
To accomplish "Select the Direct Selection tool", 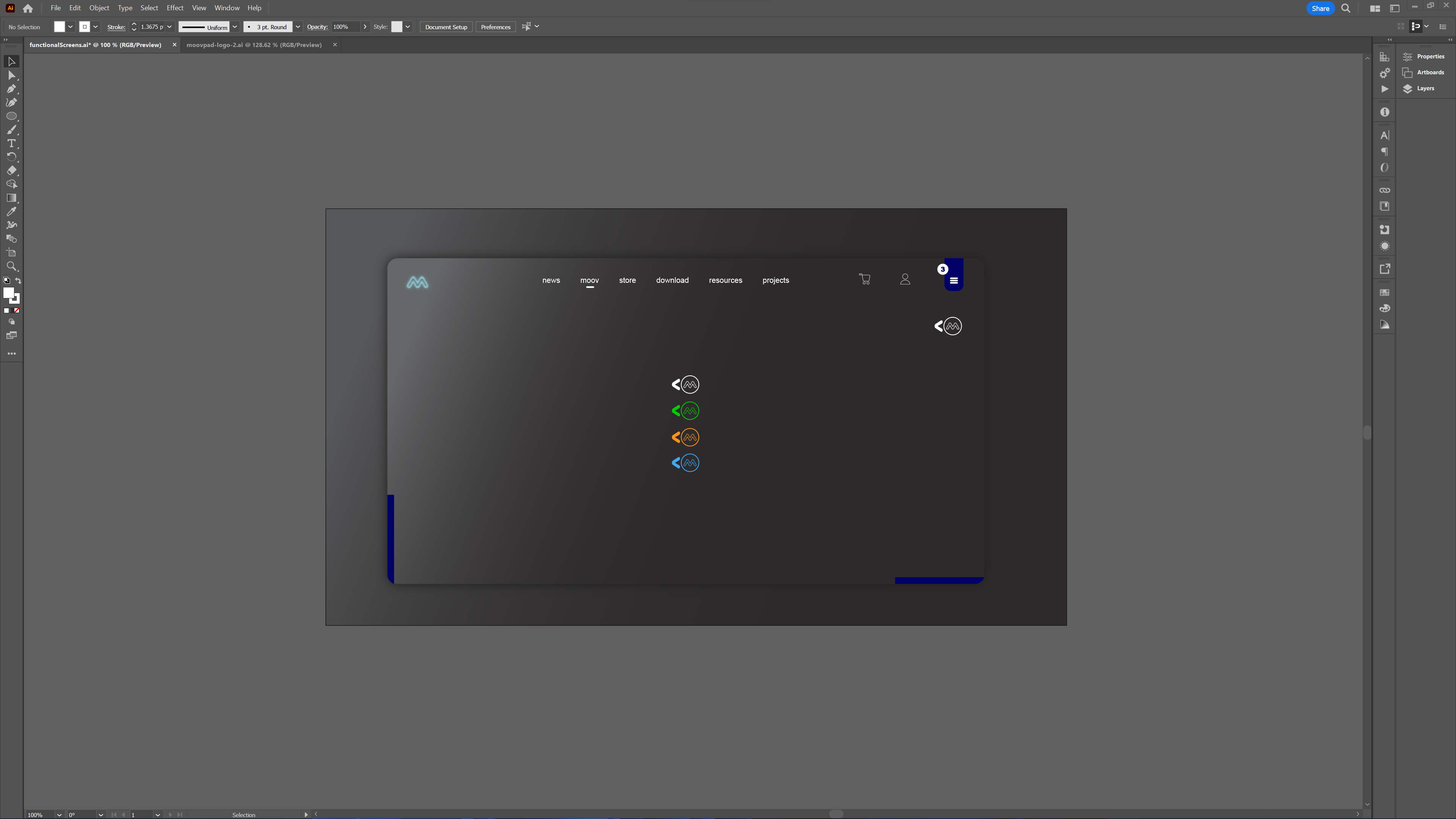I will tap(11, 75).
